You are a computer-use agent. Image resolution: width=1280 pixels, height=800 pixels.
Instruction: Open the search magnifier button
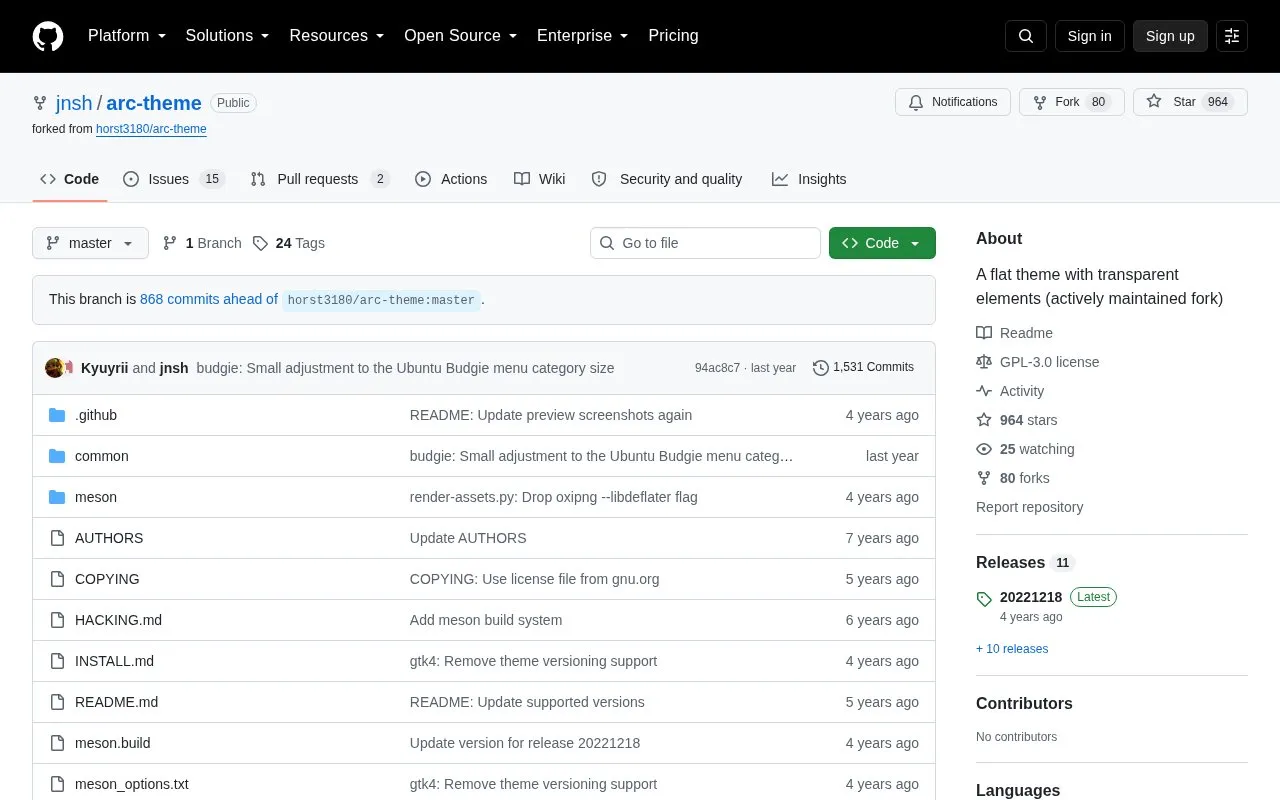(x=1026, y=36)
